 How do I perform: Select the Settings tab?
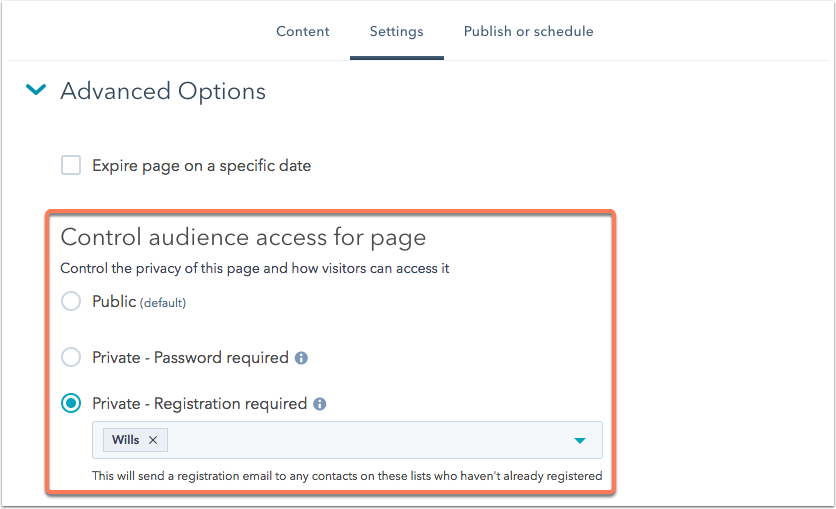(396, 32)
